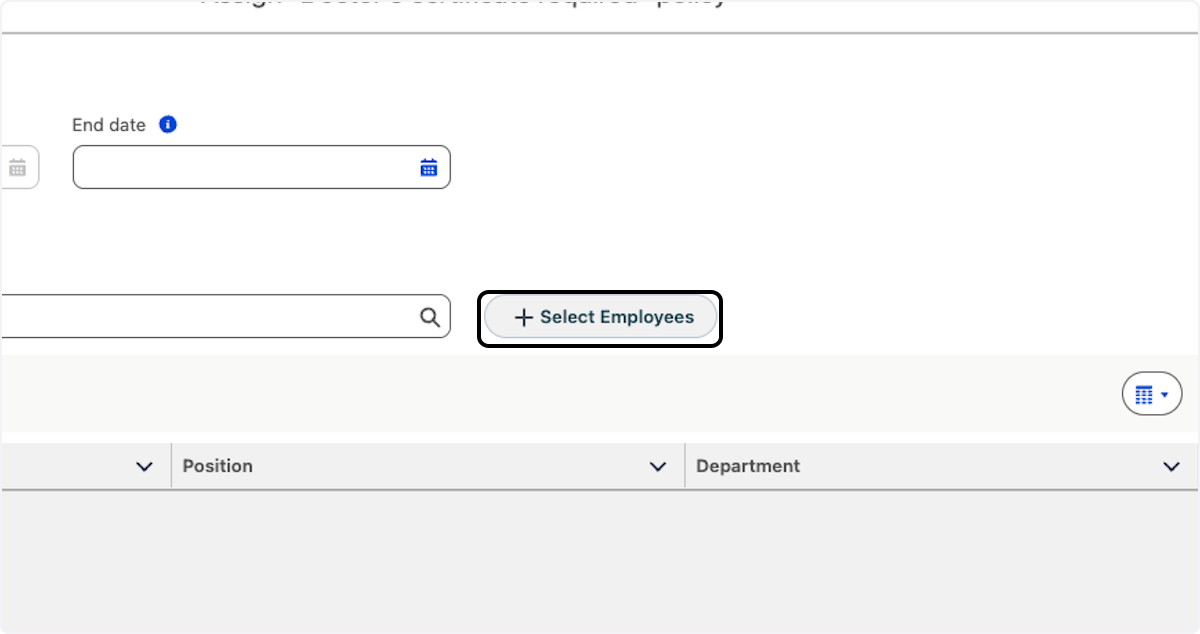The image size is (1200, 634).
Task: Expand the Position column chevron menu
Action: pyautogui.click(x=658, y=466)
